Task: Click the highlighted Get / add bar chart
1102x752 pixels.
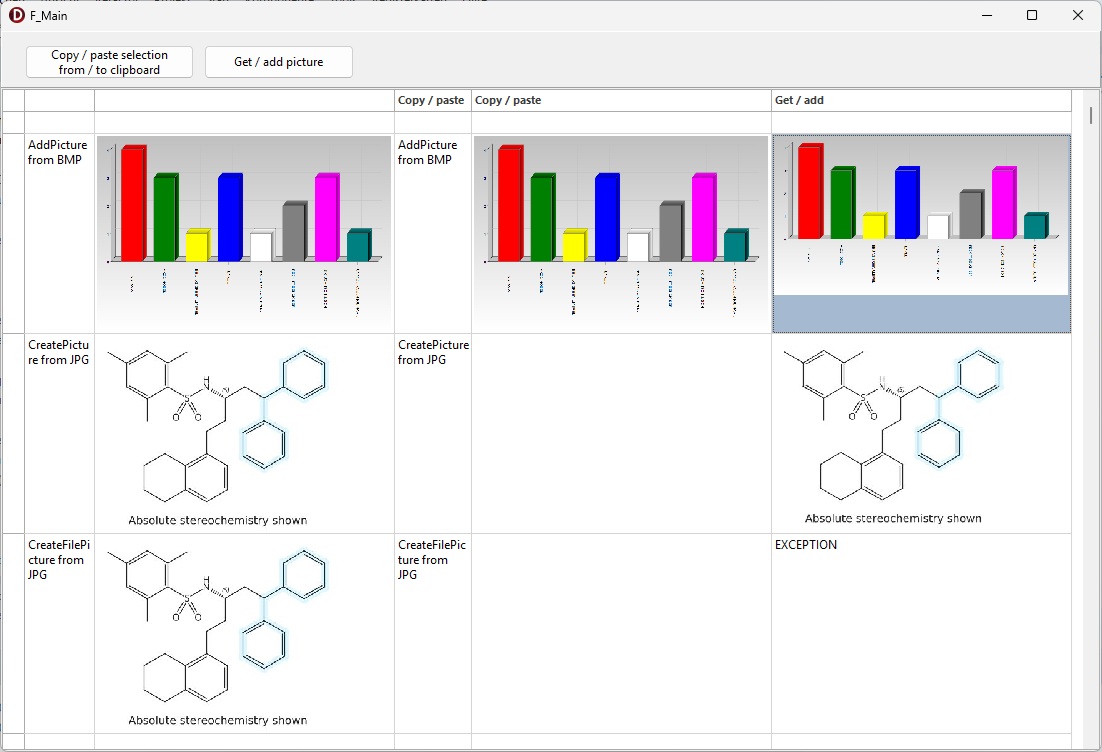Action: [921, 232]
